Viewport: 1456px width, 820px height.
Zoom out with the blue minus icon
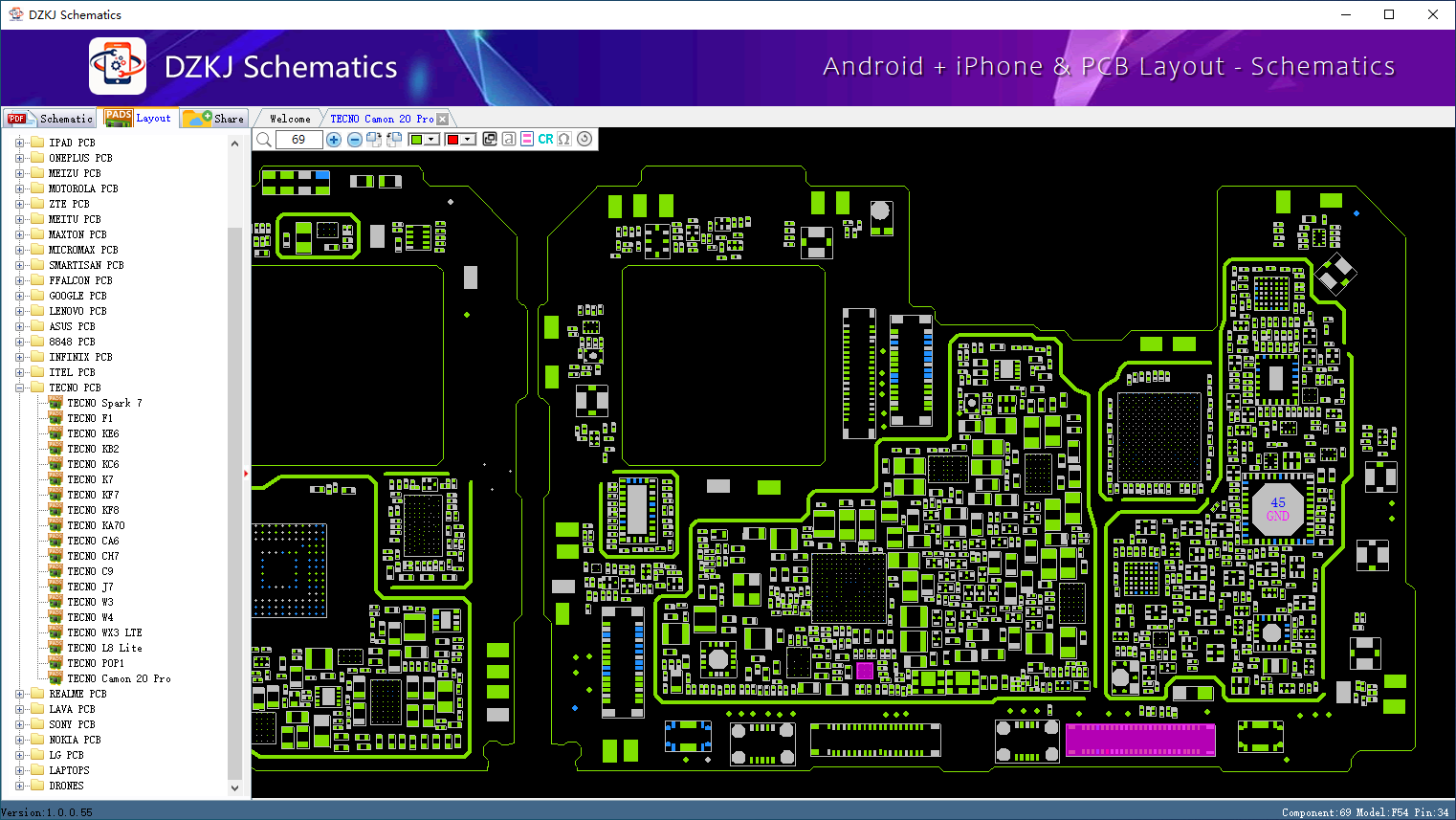[x=355, y=140]
